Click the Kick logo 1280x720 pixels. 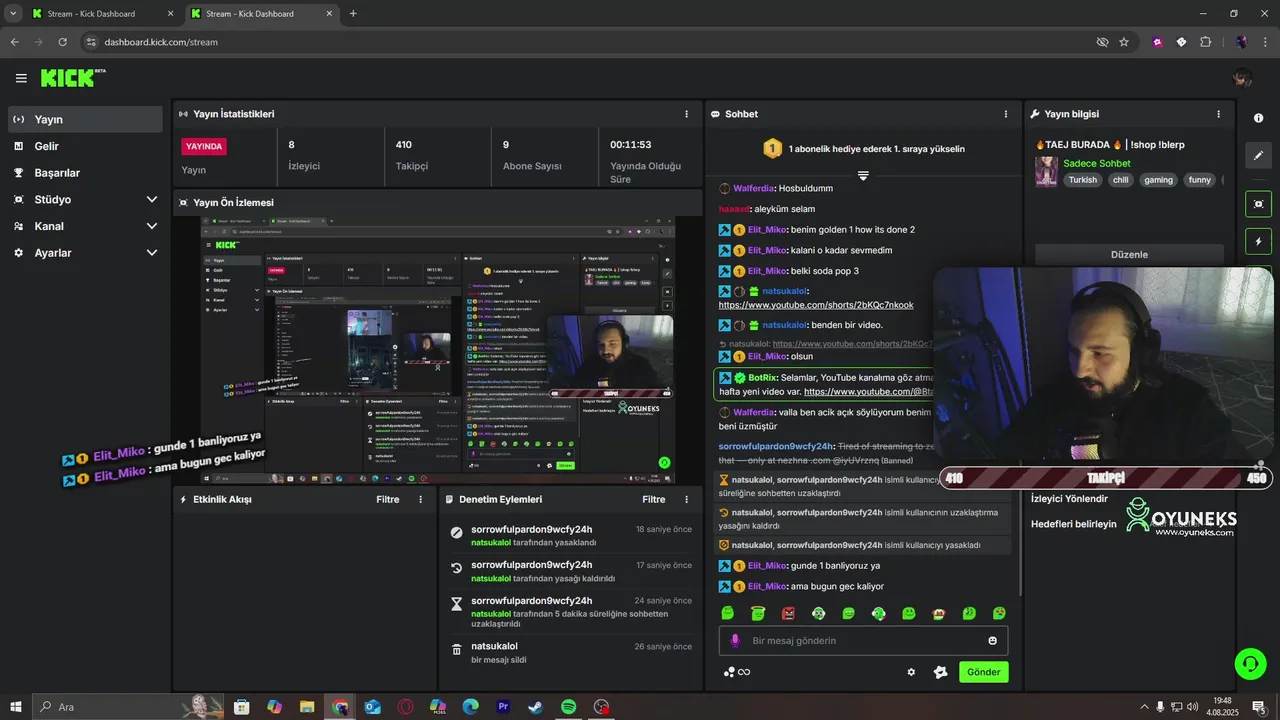point(72,77)
